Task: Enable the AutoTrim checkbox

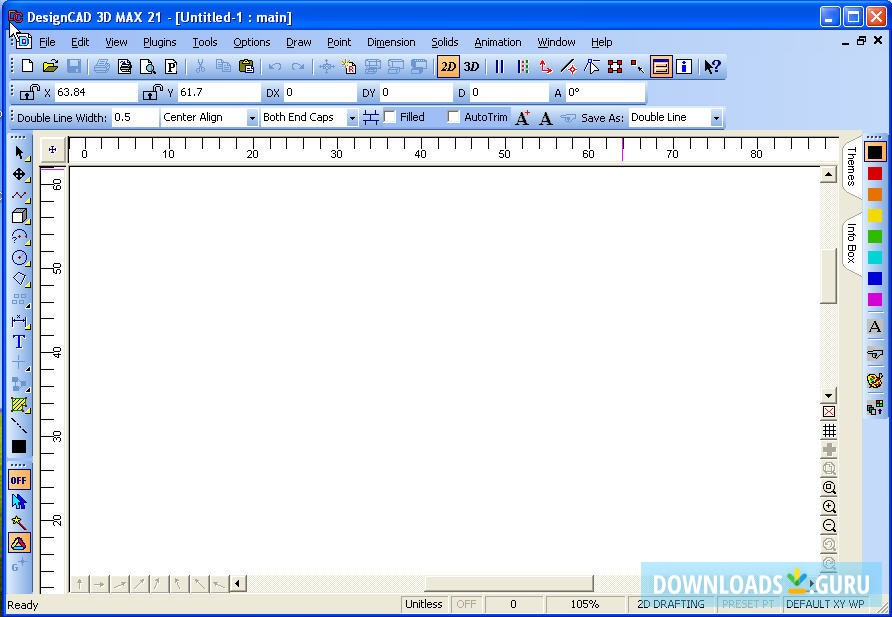Action: (x=453, y=117)
